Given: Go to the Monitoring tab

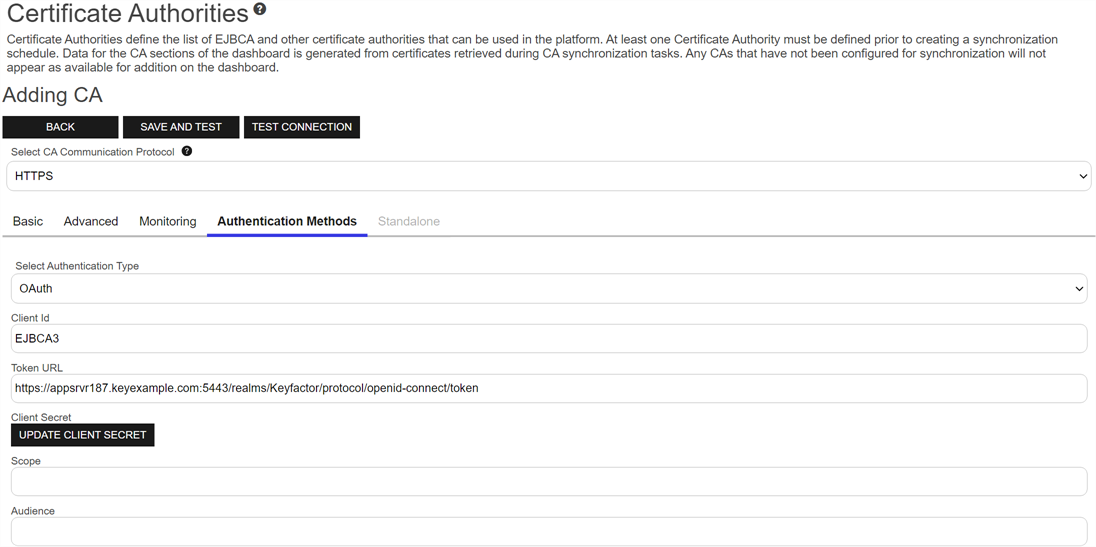Looking at the screenshot, I should tap(167, 221).
